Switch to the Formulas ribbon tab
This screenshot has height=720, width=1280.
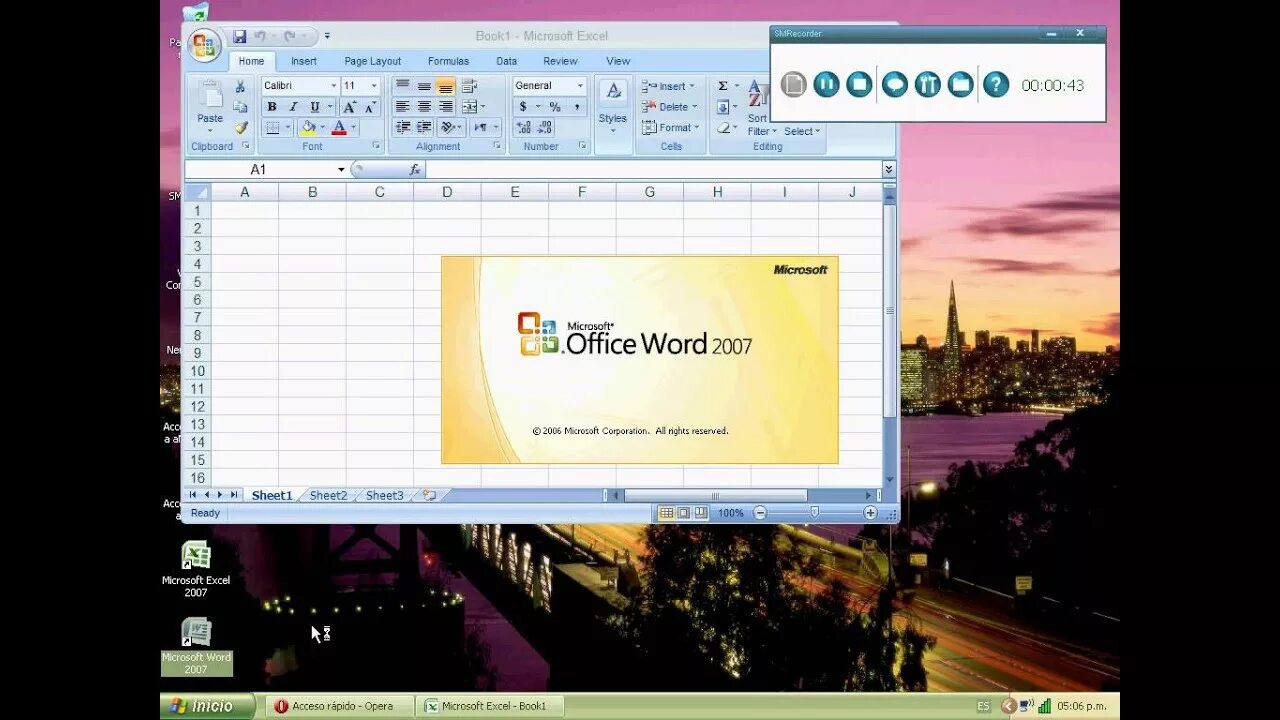(448, 61)
